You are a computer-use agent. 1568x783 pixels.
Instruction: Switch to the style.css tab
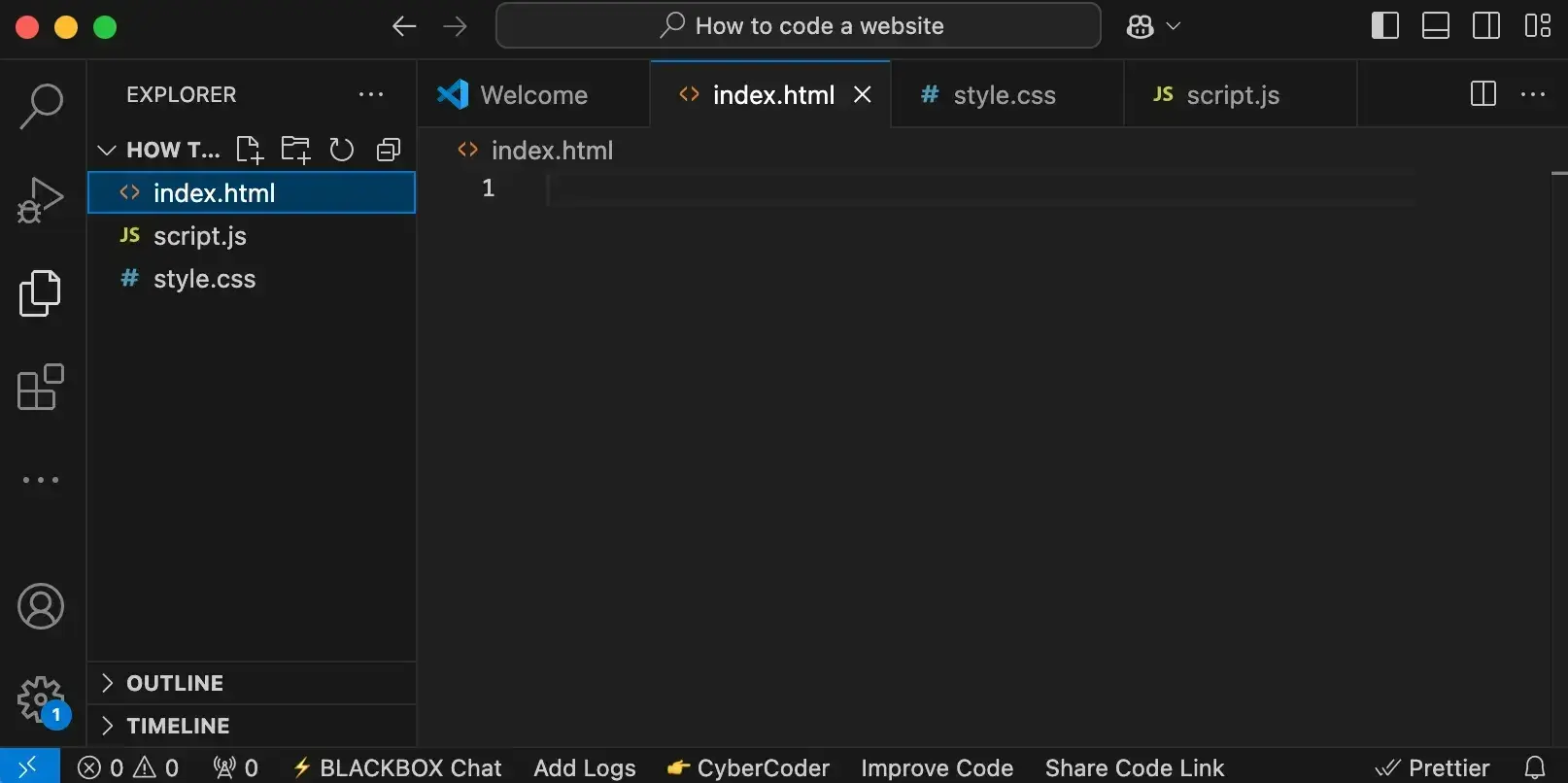[x=1004, y=95]
